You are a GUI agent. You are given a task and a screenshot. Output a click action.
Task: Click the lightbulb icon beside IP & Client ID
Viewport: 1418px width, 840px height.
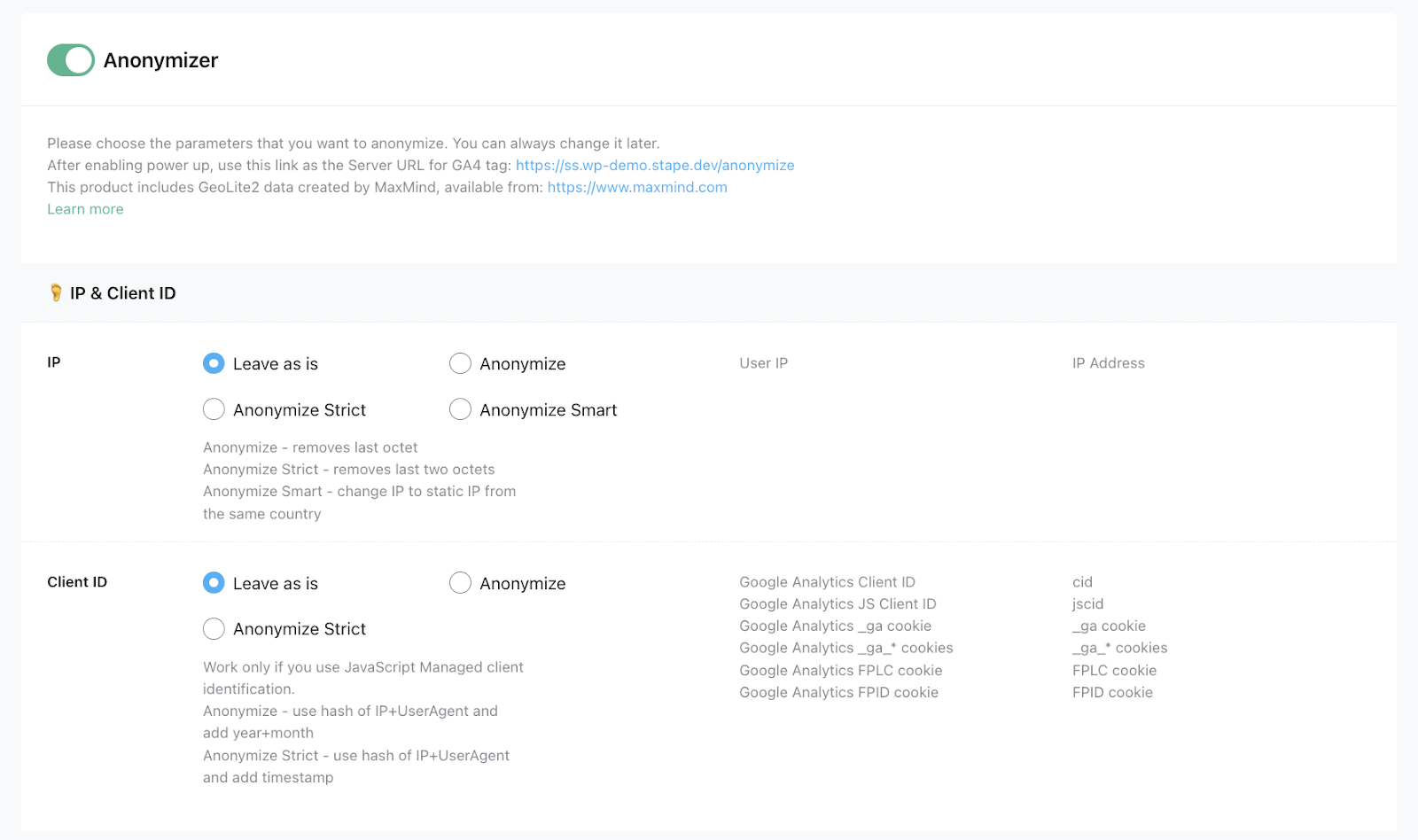(x=56, y=293)
